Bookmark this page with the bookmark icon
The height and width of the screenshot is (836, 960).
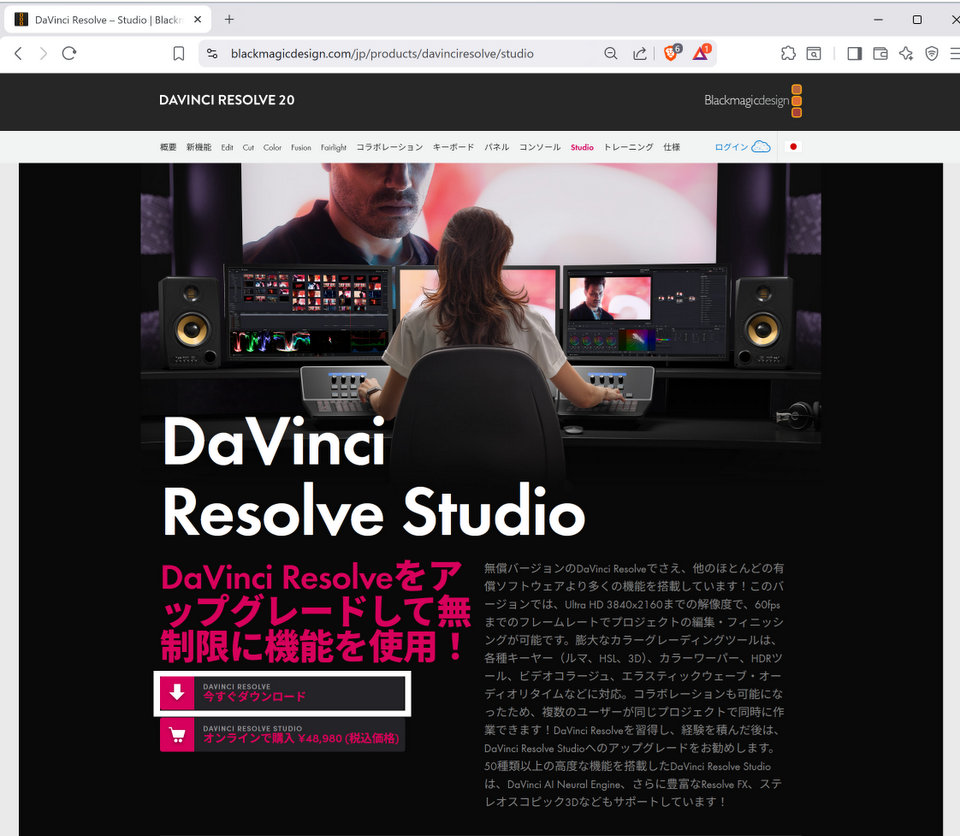point(178,54)
